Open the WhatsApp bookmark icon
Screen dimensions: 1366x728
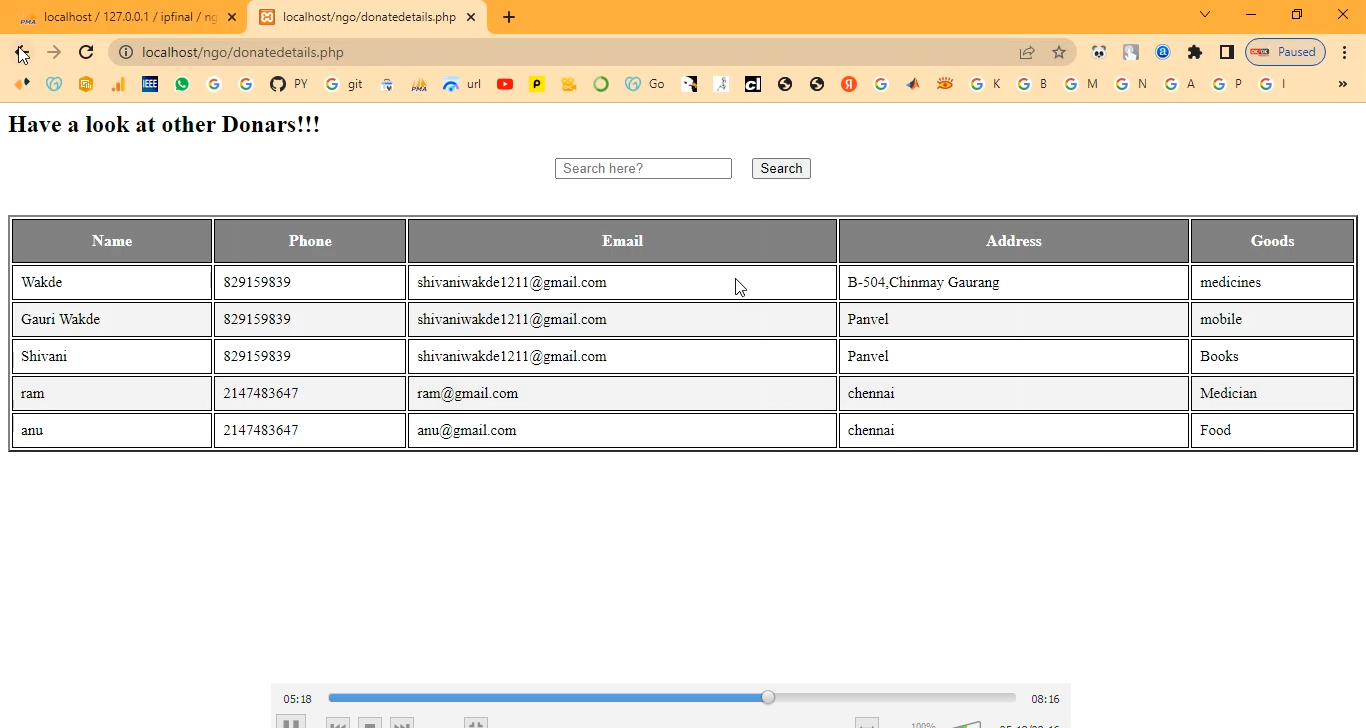coord(182,84)
